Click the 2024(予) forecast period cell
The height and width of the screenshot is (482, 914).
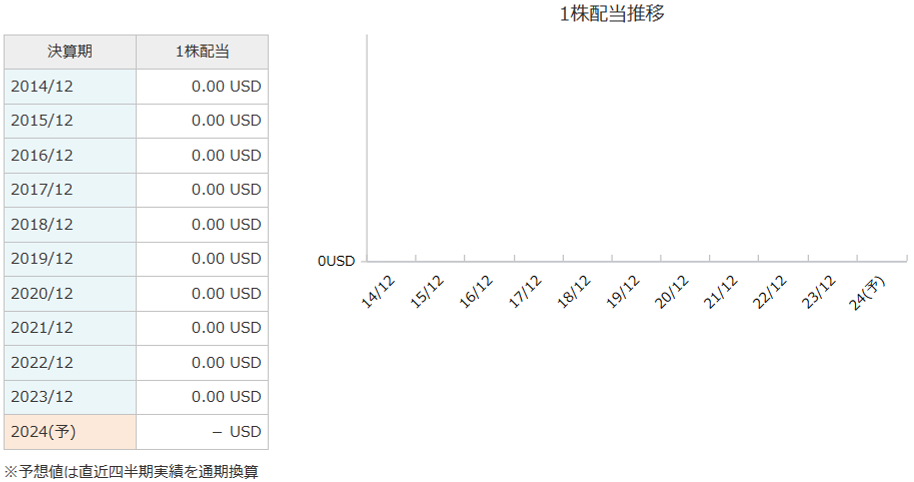coord(70,432)
